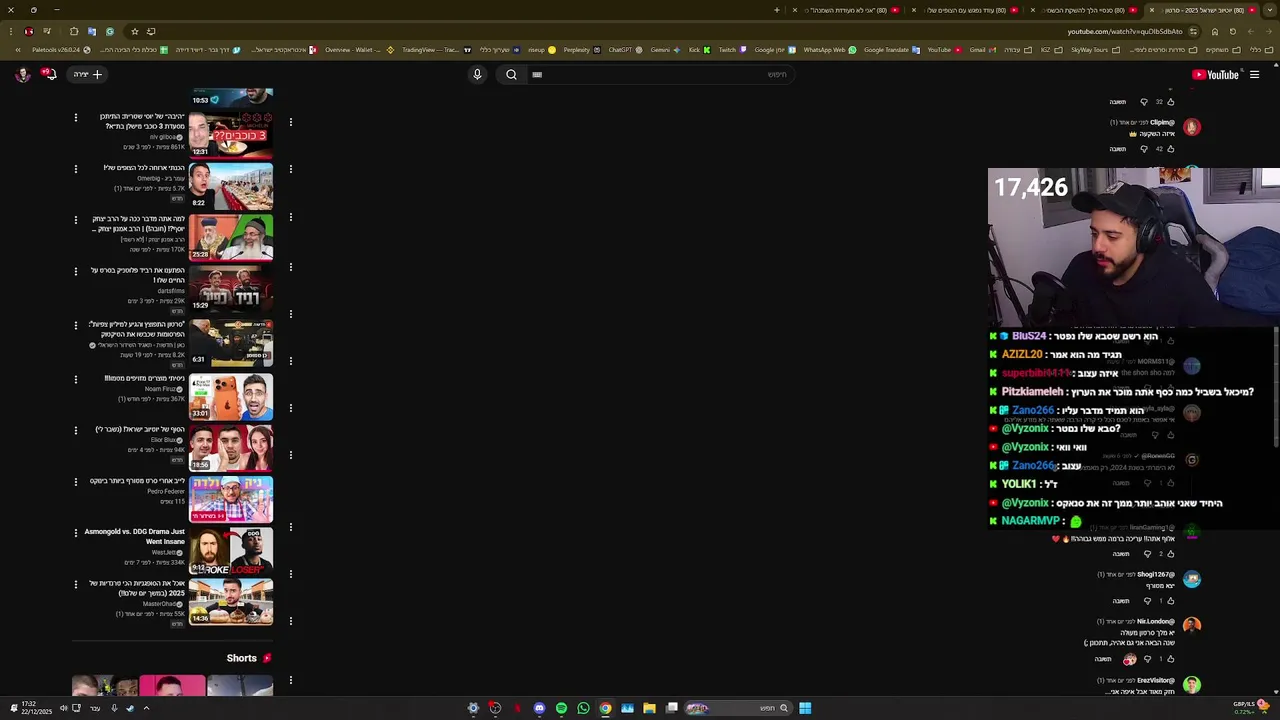Click the browser address bar URL
This screenshot has width=1280, height=720.
click(x=1125, y=31)
